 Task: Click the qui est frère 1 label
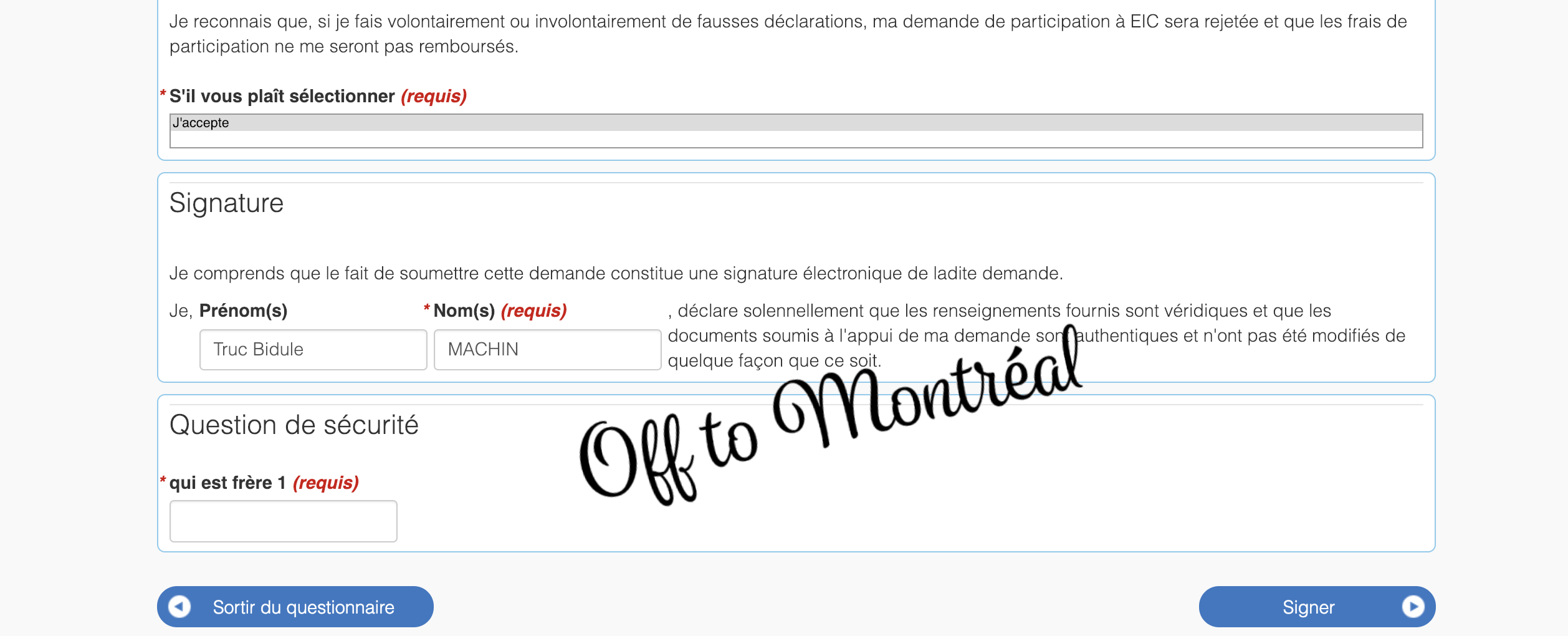tap(227, 483)
